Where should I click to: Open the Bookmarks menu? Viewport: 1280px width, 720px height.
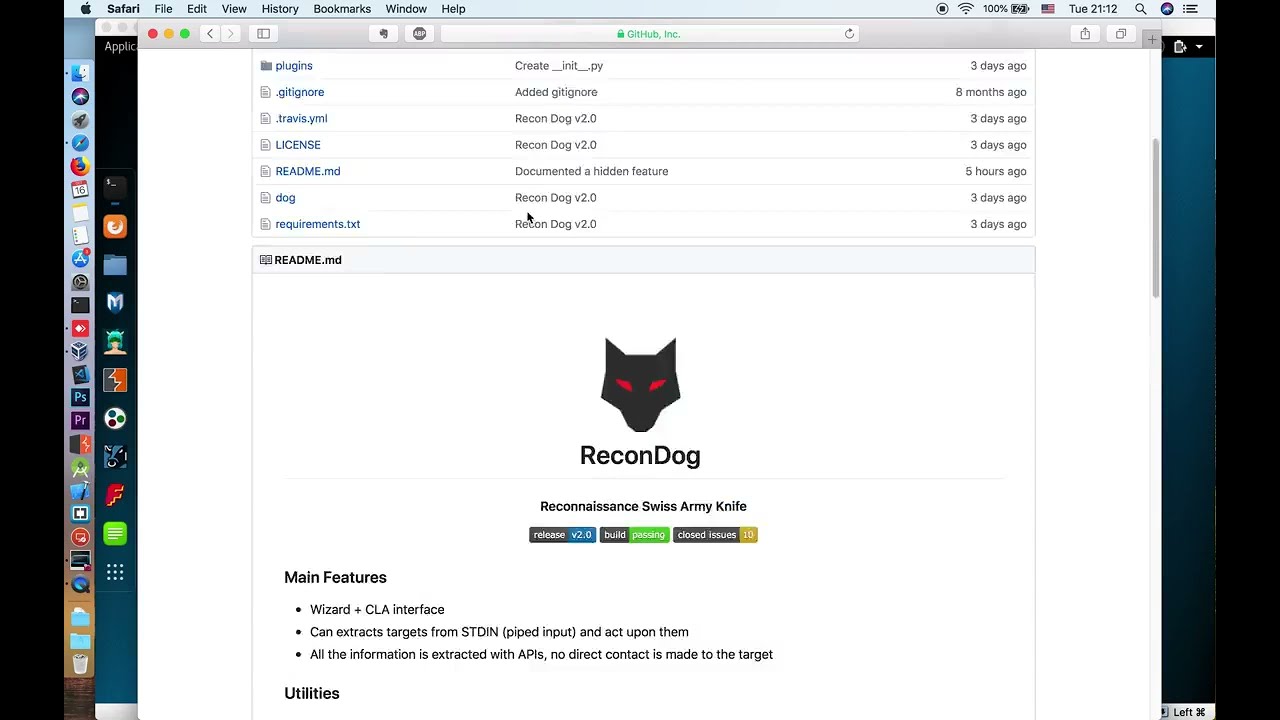342,9
